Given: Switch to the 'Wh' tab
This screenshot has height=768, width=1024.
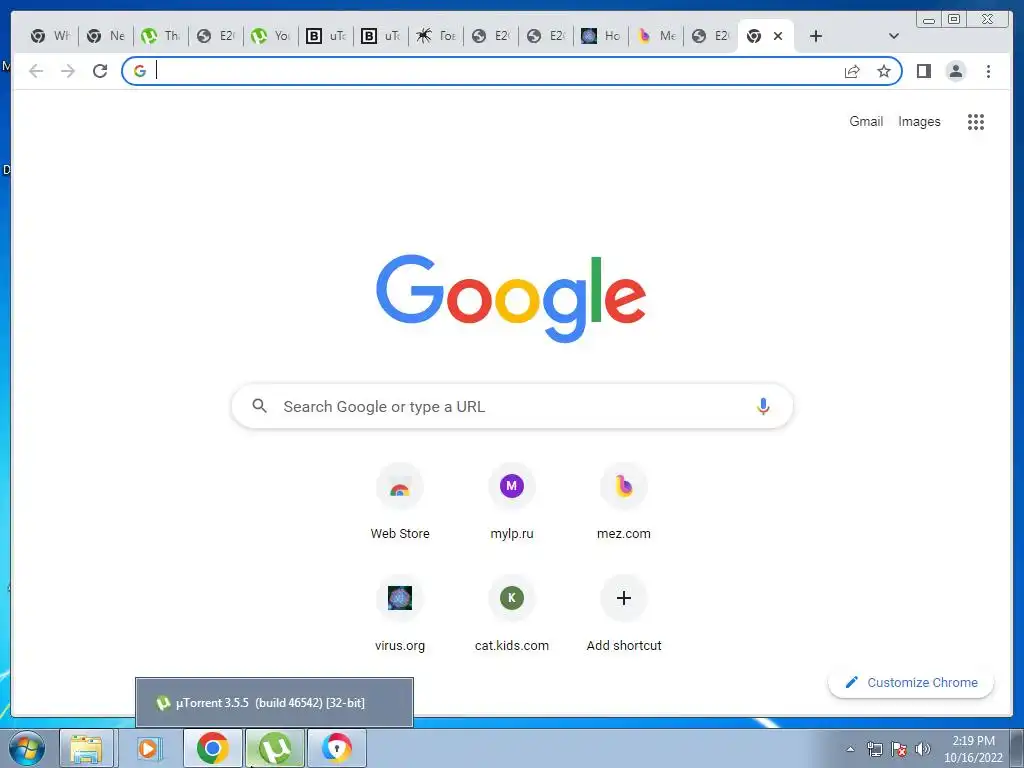Looking at the screenshot, I should coord(51,36).
